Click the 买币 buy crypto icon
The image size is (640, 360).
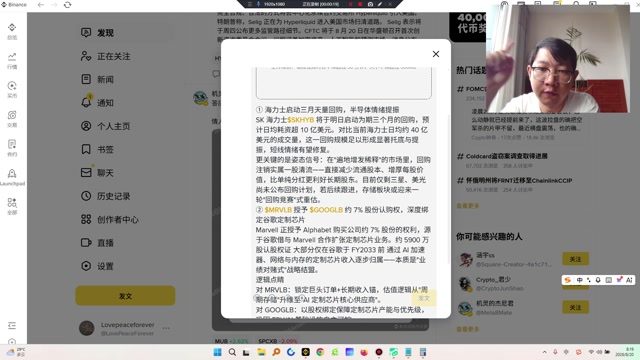pyautogui.click(x=12, y=89)
